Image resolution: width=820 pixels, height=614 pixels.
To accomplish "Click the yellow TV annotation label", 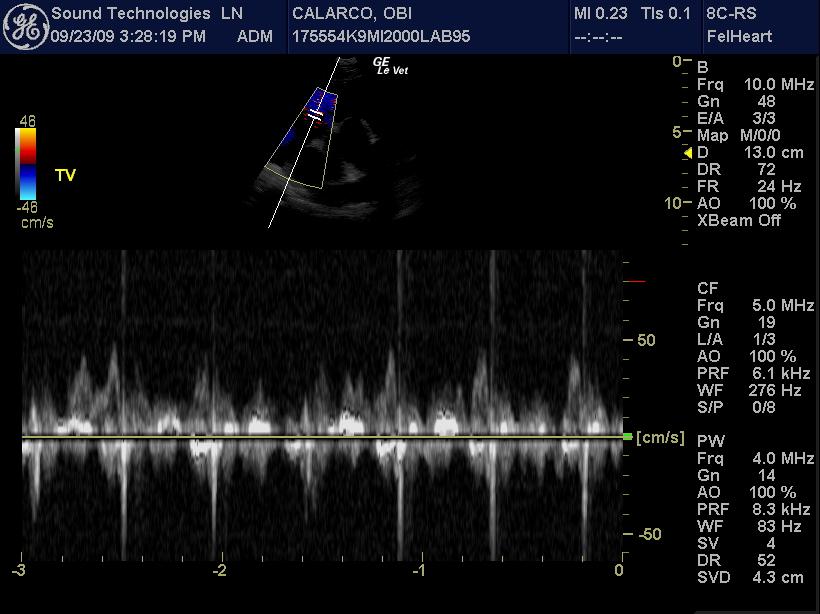I will click(65, 176).
